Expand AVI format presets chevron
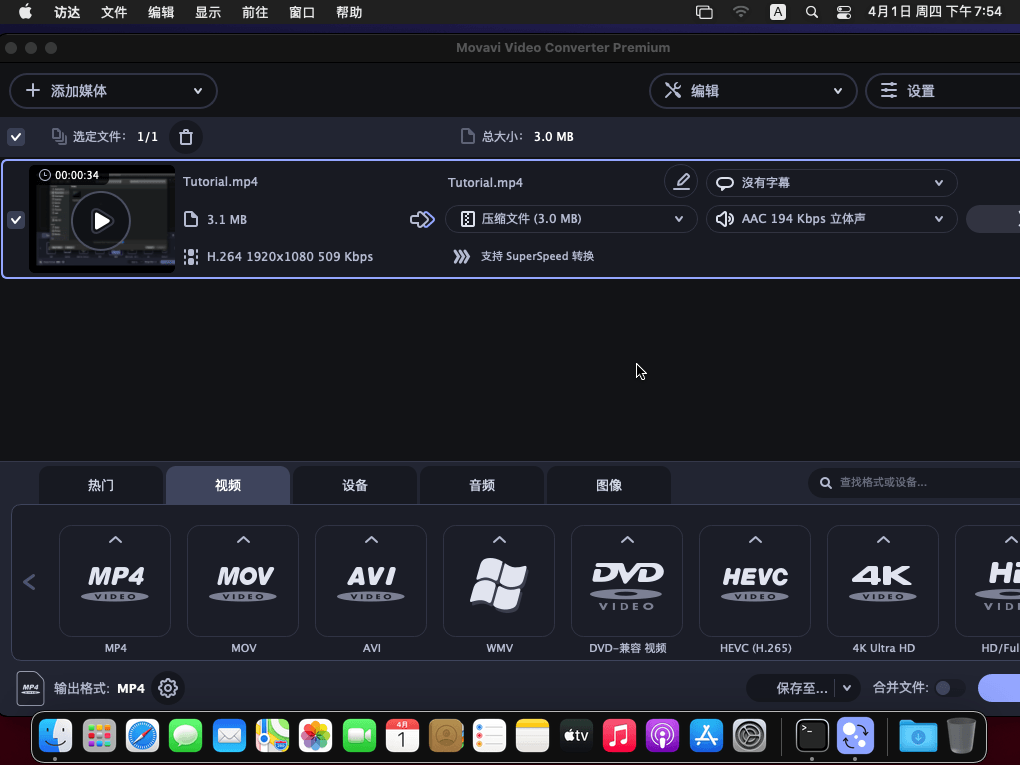 371,540
